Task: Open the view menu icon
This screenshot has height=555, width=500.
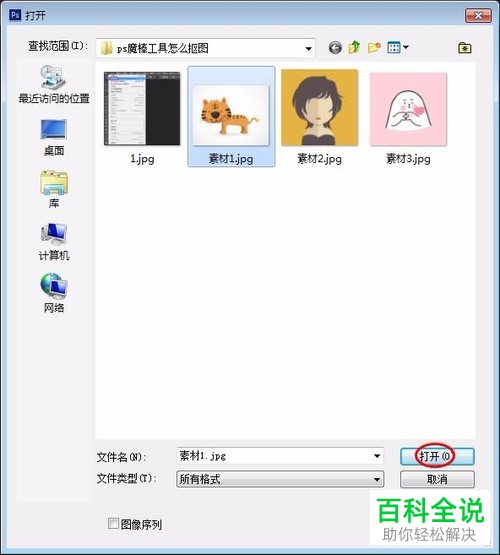Action: coord(394,47)
